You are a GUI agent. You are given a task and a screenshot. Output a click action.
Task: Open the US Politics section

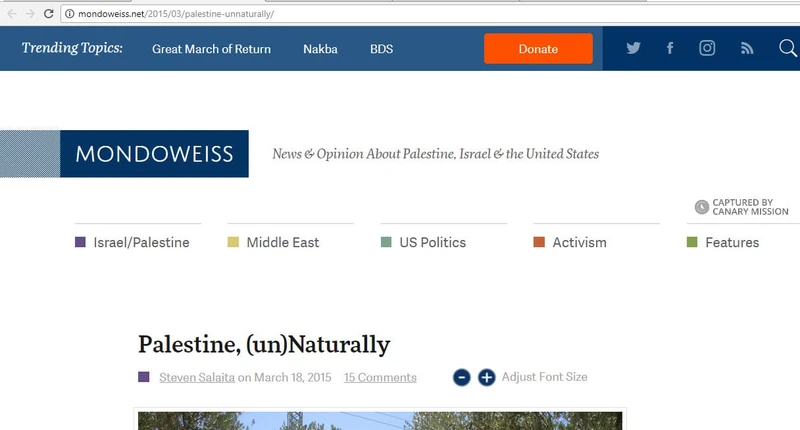coord(433,242)
